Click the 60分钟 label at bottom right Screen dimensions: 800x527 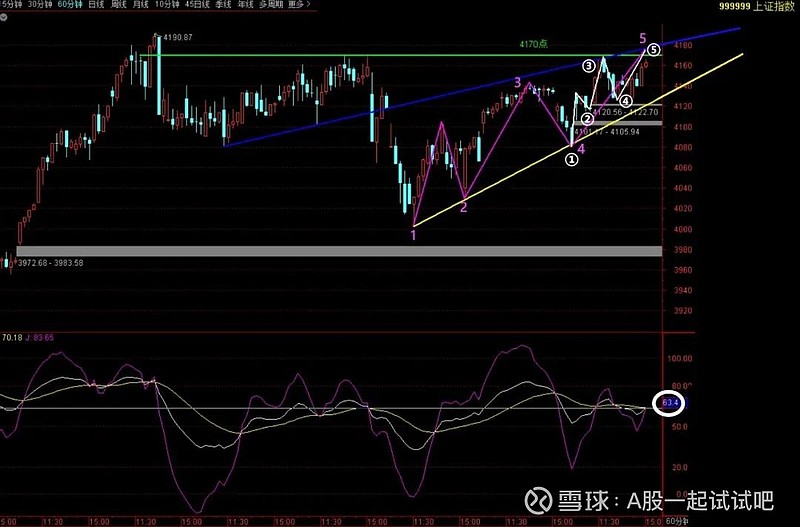click(677, 521)
